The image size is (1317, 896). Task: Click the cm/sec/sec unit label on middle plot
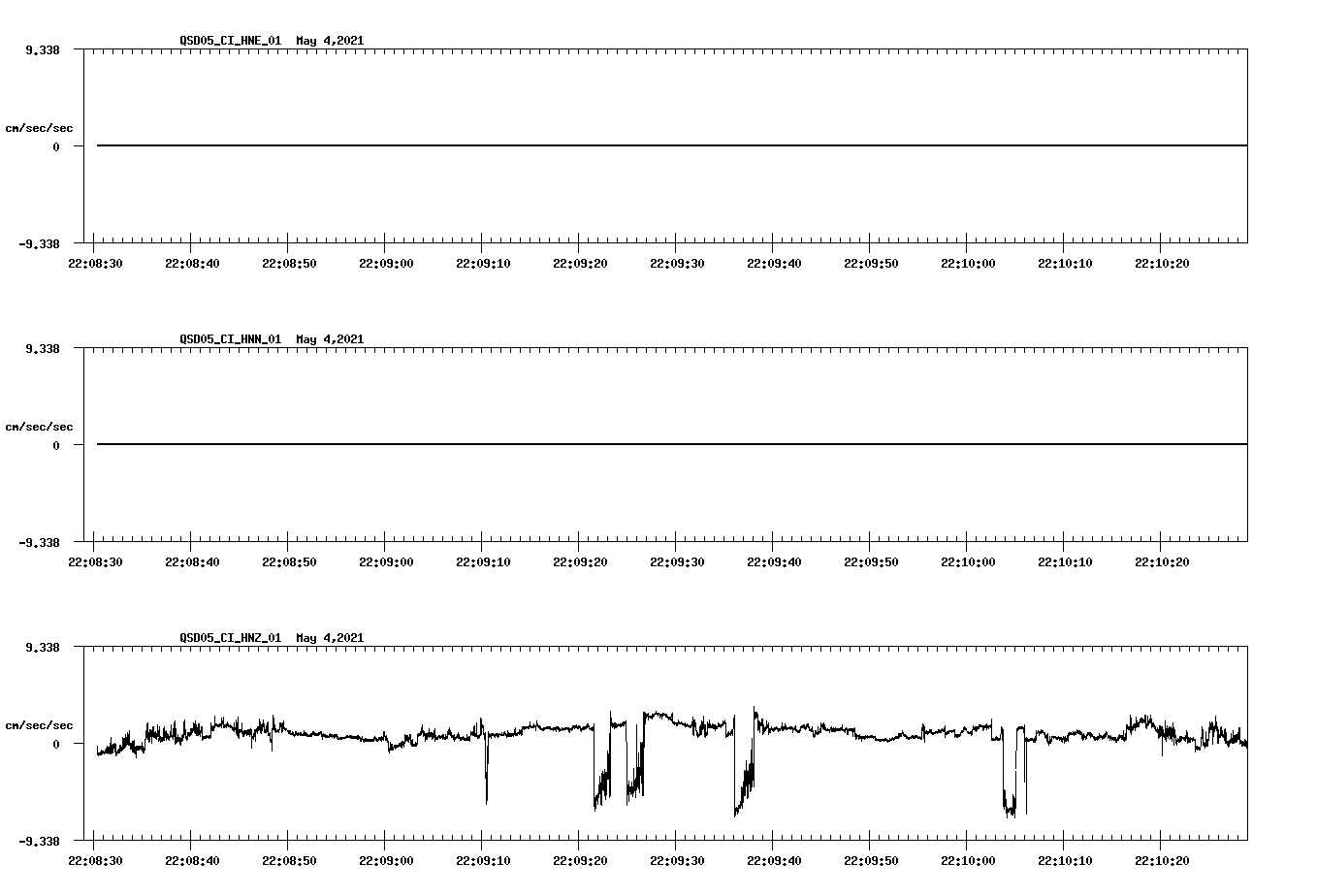[40, 426]
